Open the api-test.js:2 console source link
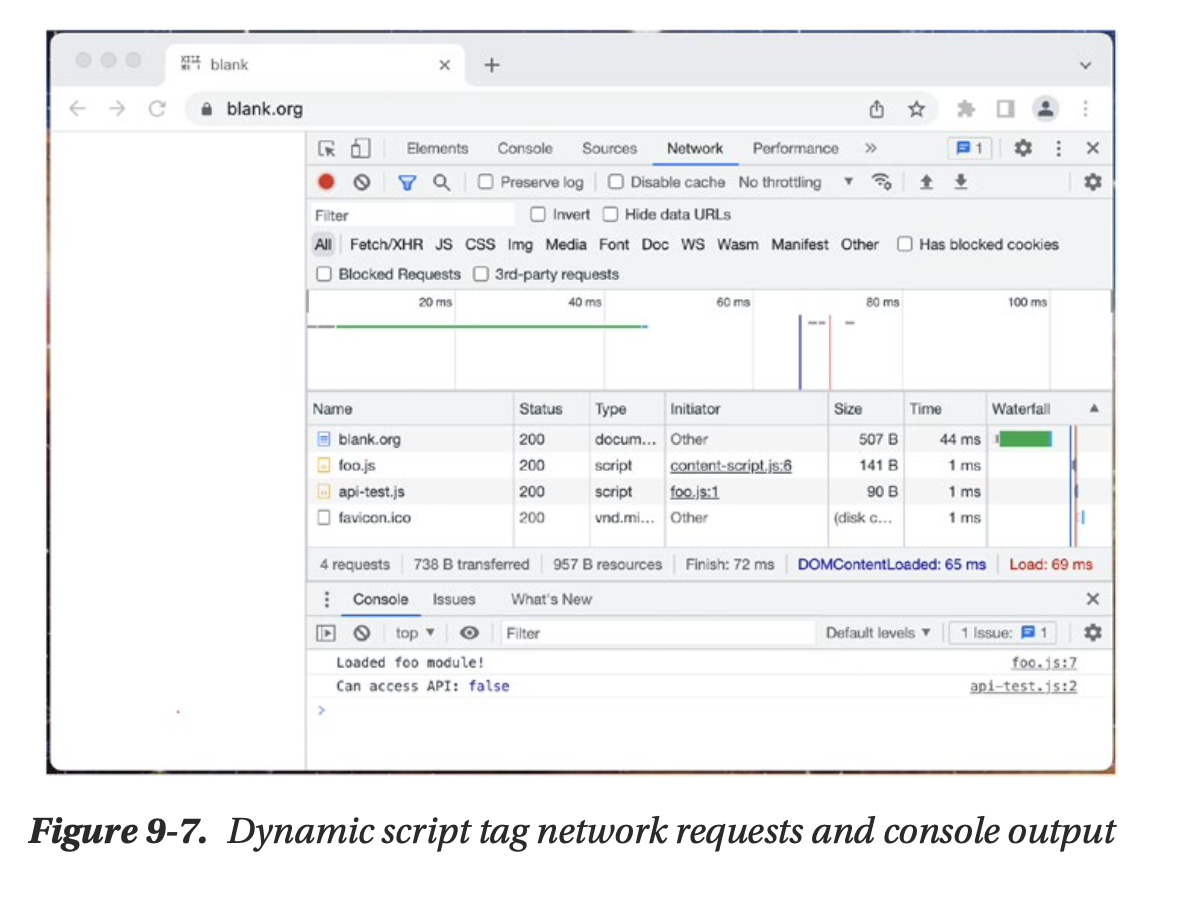Viewport: 1194px width, 898px height. click(1023, 686)
